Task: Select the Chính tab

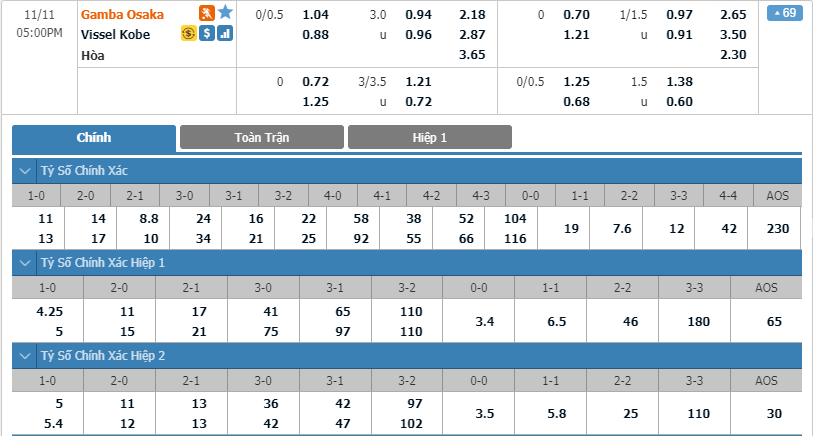Action: 94,138
